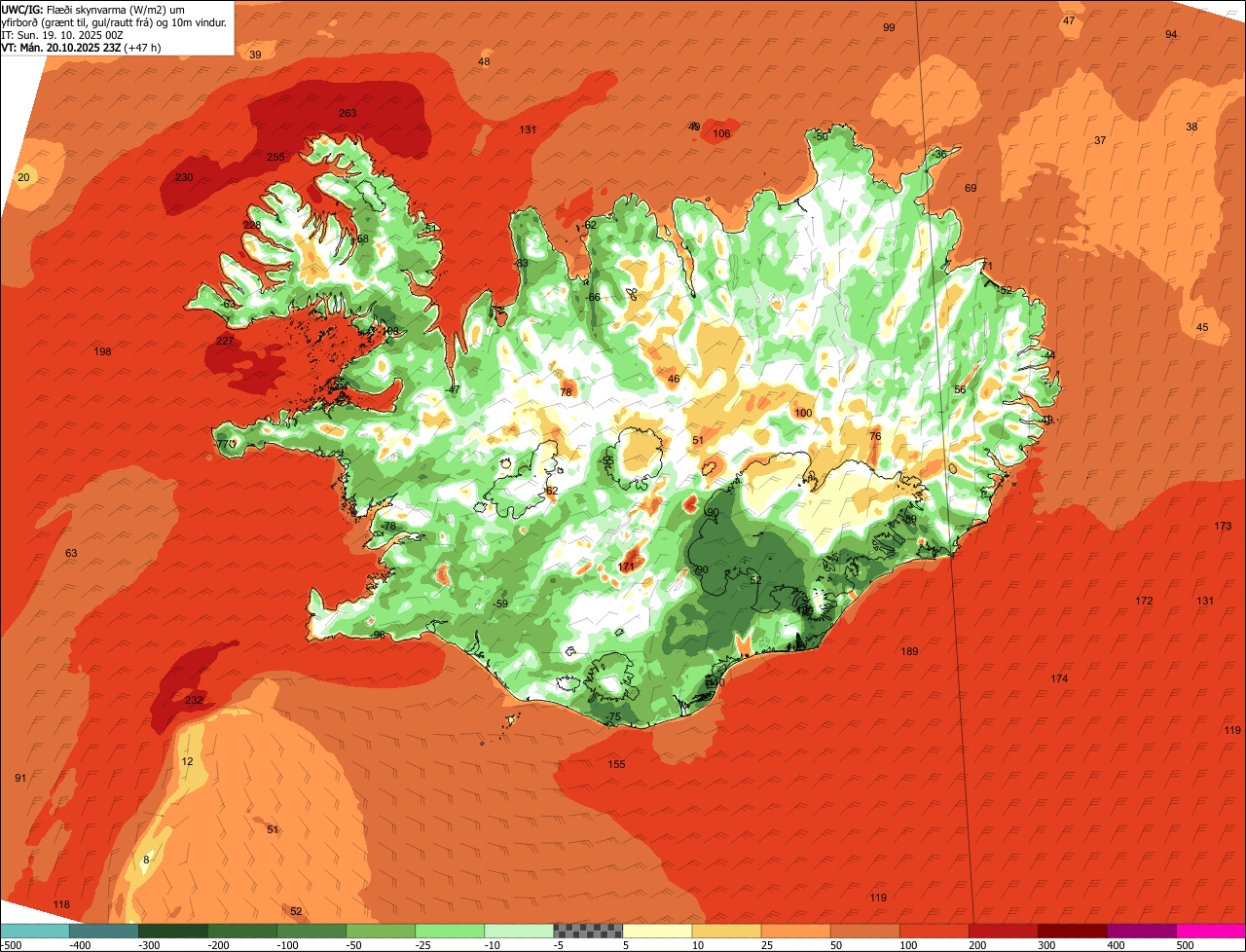The width and height of the screenshot is (1246, 952).
Task: Click the teal -500 to -400 legend swatch
Action: click(35, 930)
